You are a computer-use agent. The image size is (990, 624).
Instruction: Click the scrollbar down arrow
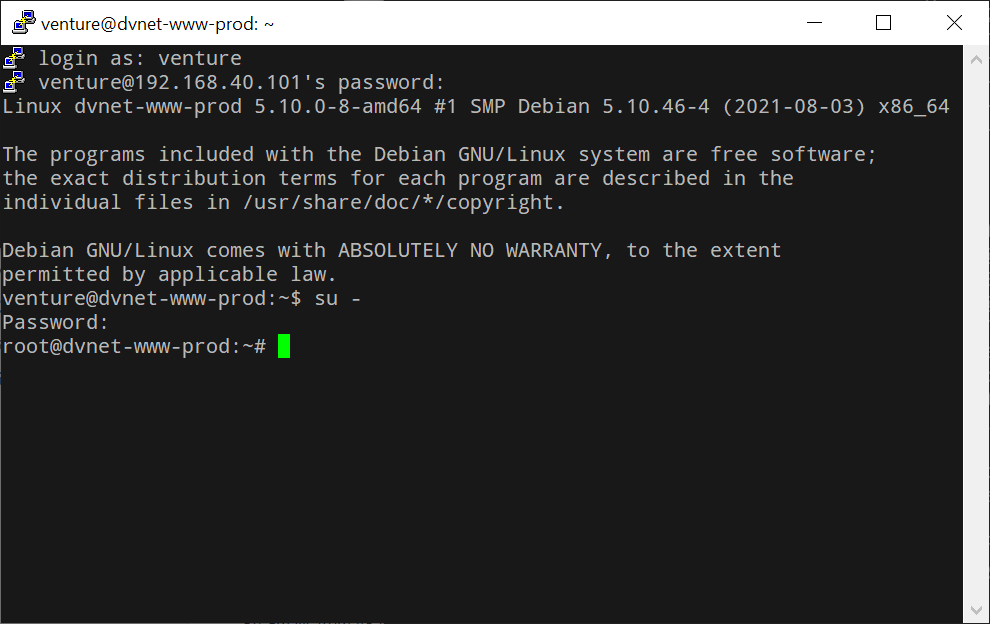tap(976, 609)
